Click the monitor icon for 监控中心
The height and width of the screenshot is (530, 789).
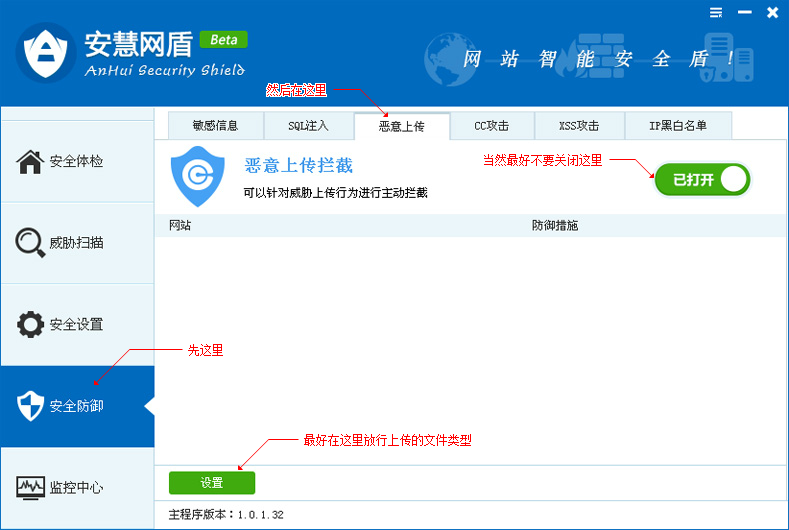coord(30,487)
